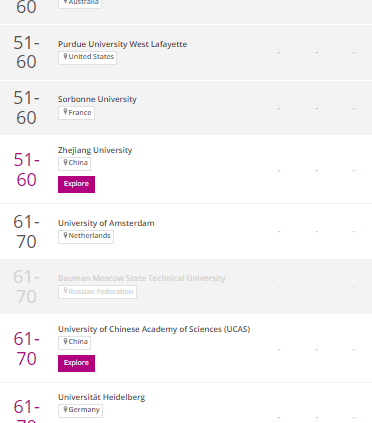Open University of Chinese Academy of Sciences link
The width and height of the screenshot is (372, 423).
154,329
